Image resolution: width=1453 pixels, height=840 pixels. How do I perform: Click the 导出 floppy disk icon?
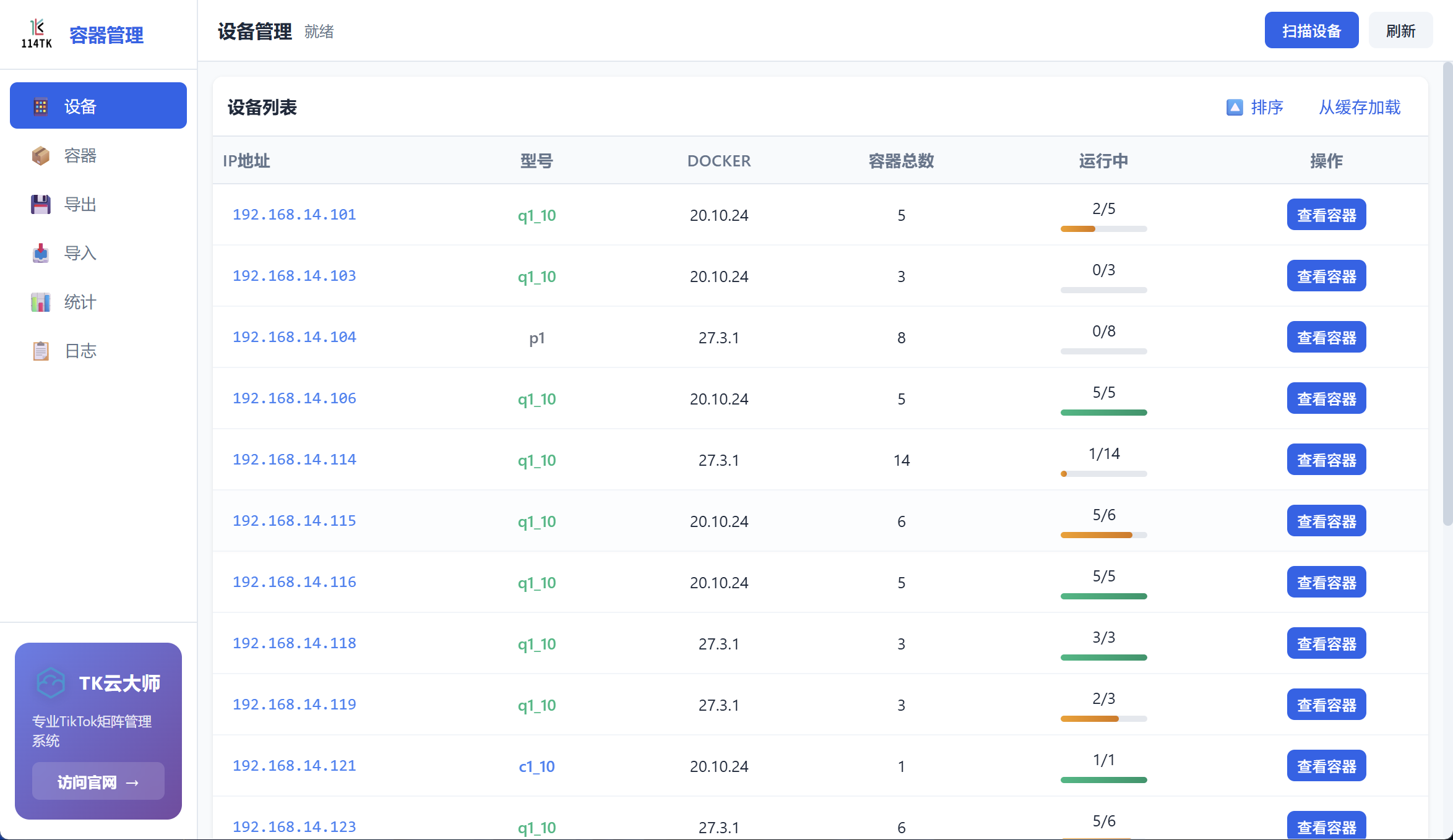41,204
